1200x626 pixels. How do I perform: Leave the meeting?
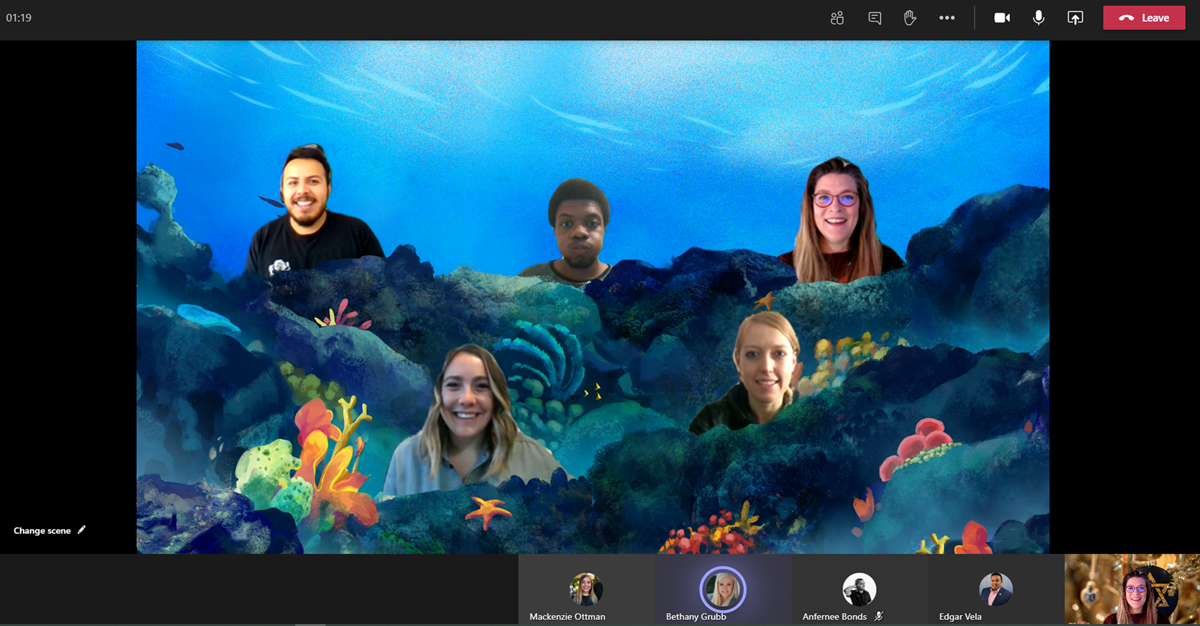[1144, 18]
